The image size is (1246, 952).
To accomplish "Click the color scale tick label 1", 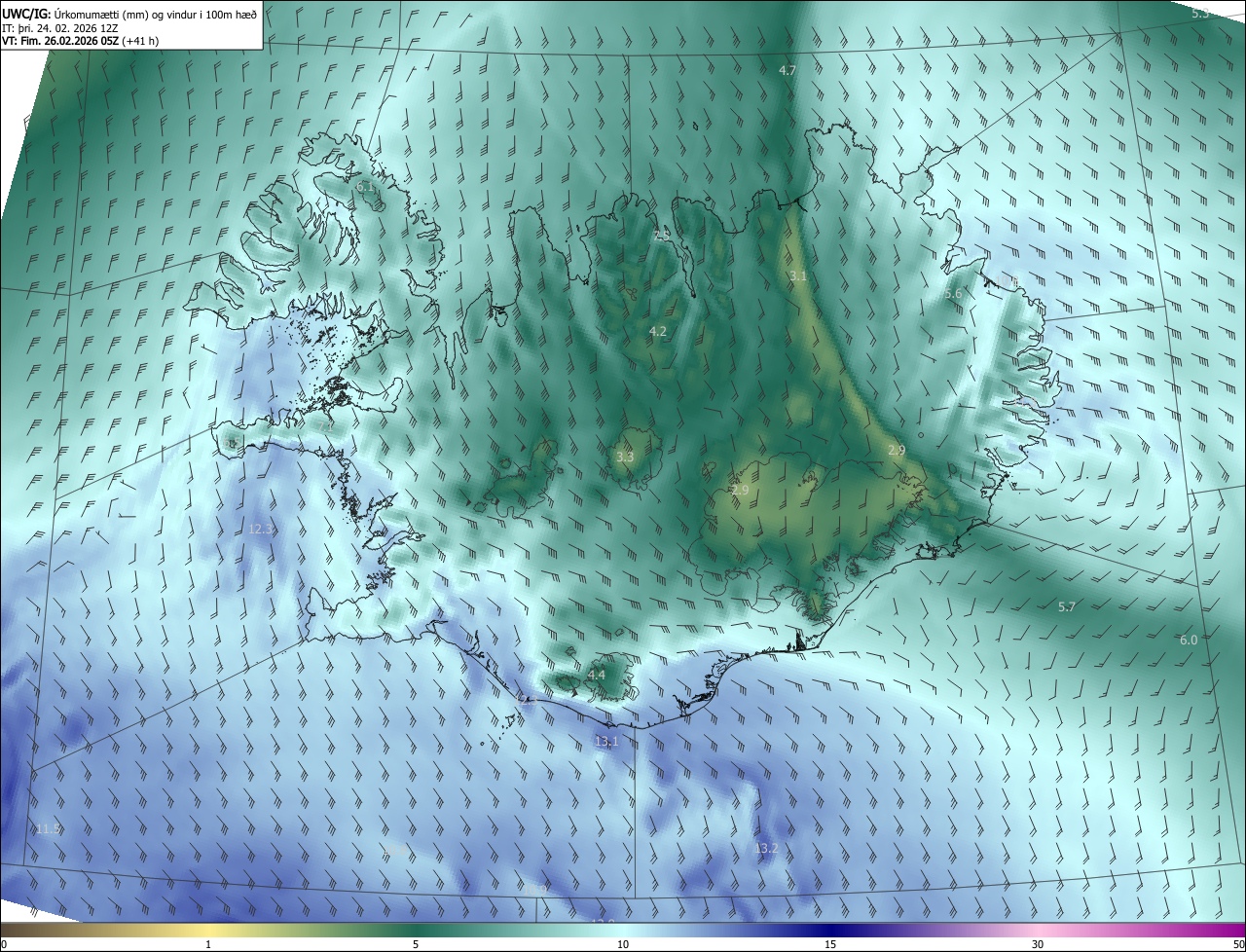I will (x=208, y=945).
